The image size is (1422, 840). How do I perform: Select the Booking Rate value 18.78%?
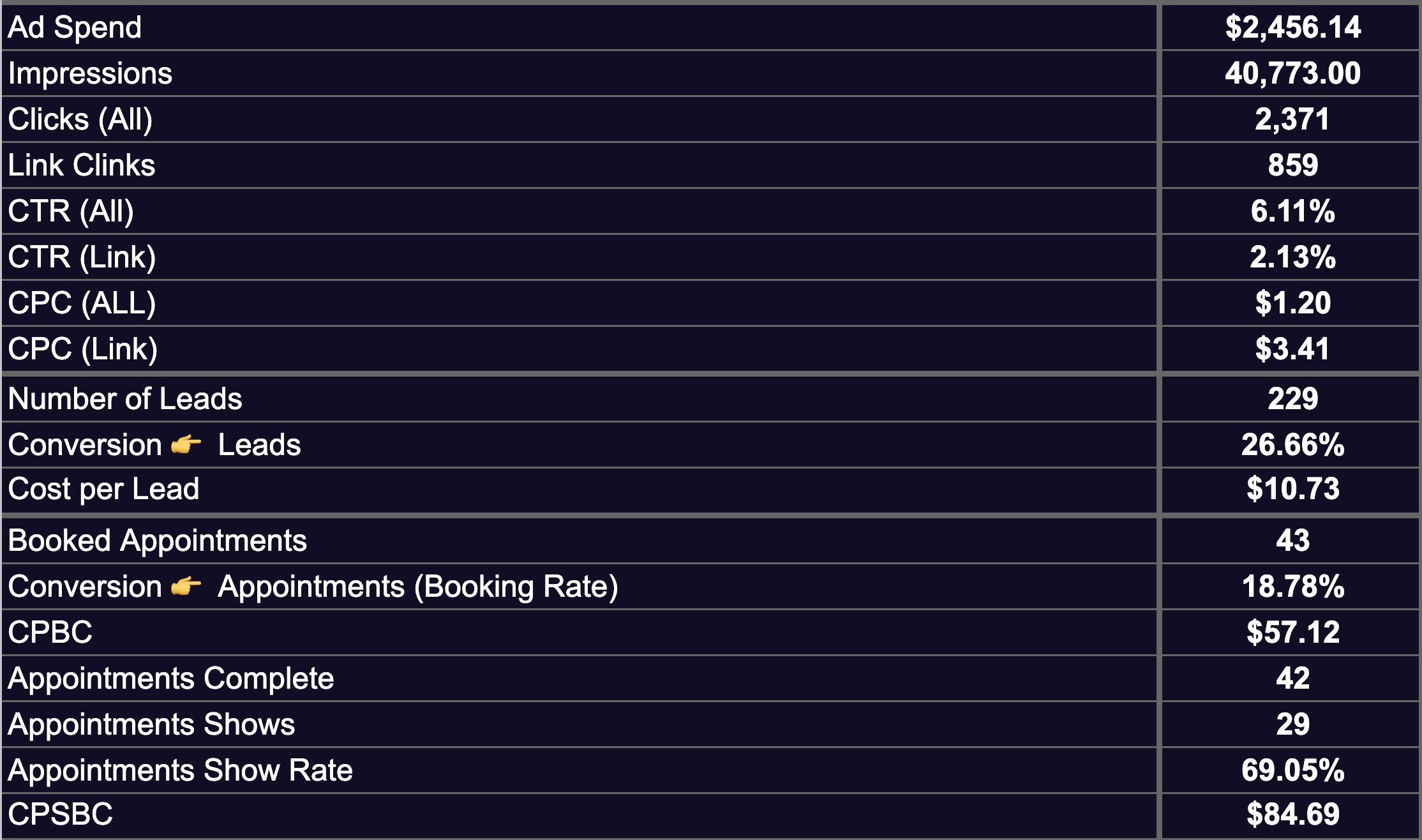(1292, 587)
